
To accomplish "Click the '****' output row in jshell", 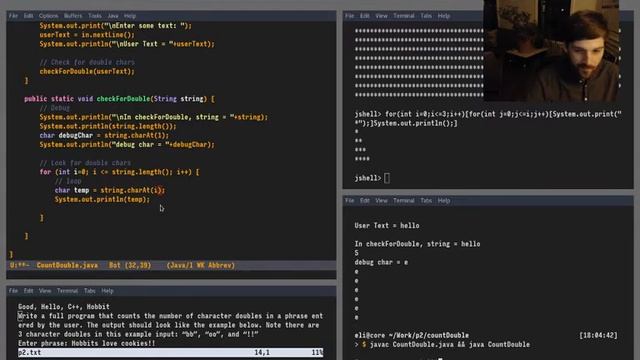I will [x=362, y=159].
